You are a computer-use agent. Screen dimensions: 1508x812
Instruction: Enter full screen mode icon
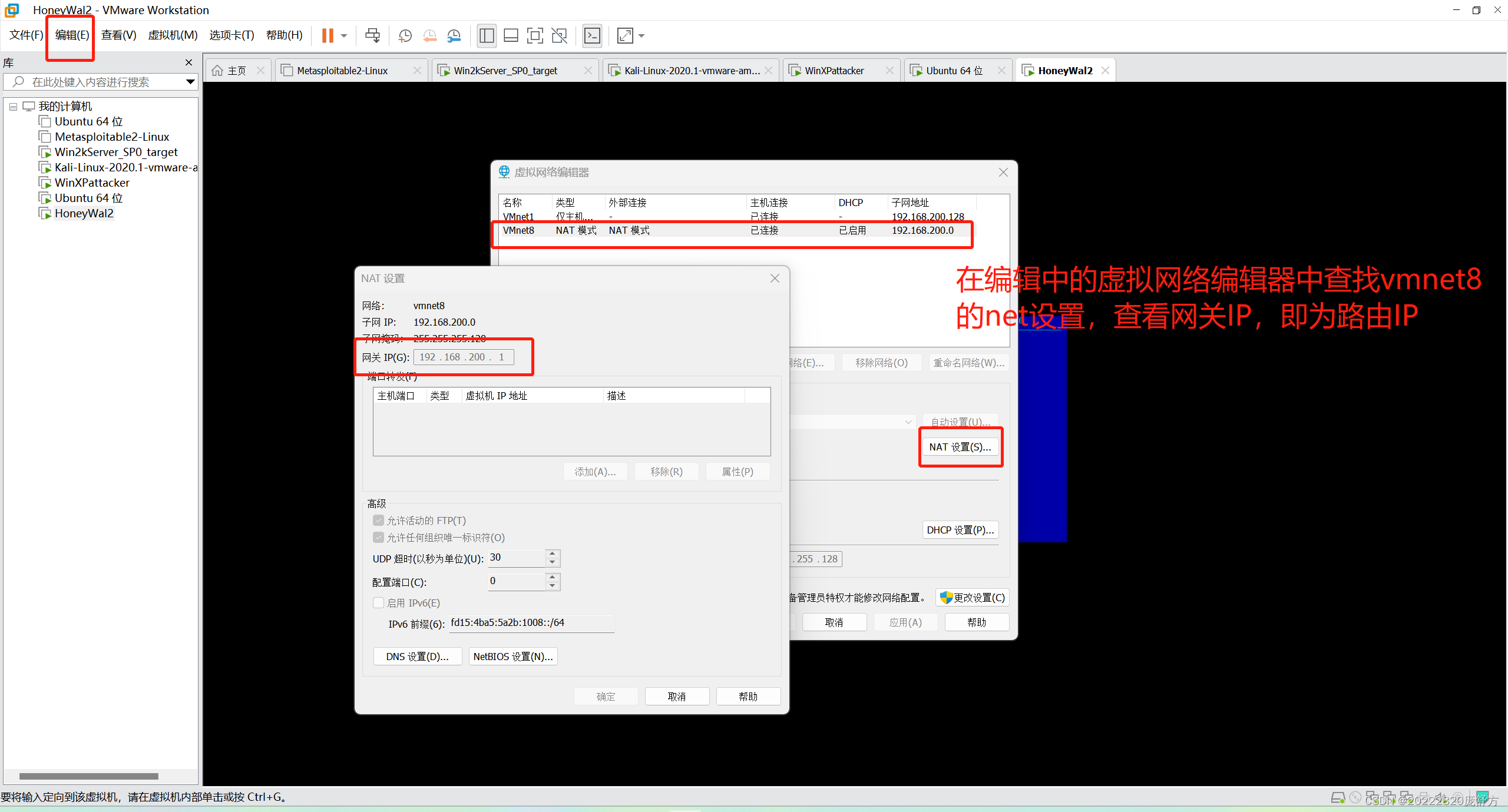click(535, 35)
